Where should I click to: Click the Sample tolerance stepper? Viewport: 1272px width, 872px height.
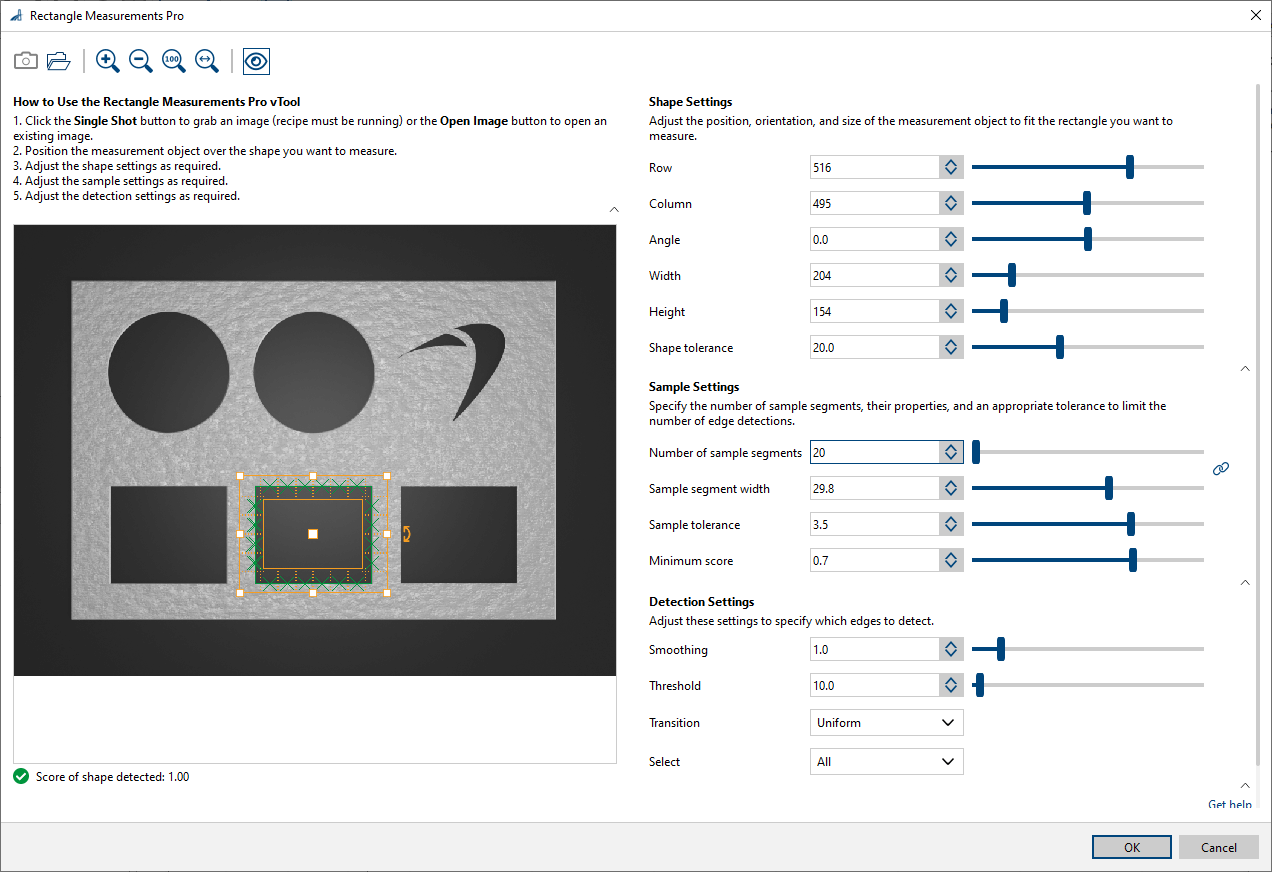pyautogui.click(x=951, y=525)
